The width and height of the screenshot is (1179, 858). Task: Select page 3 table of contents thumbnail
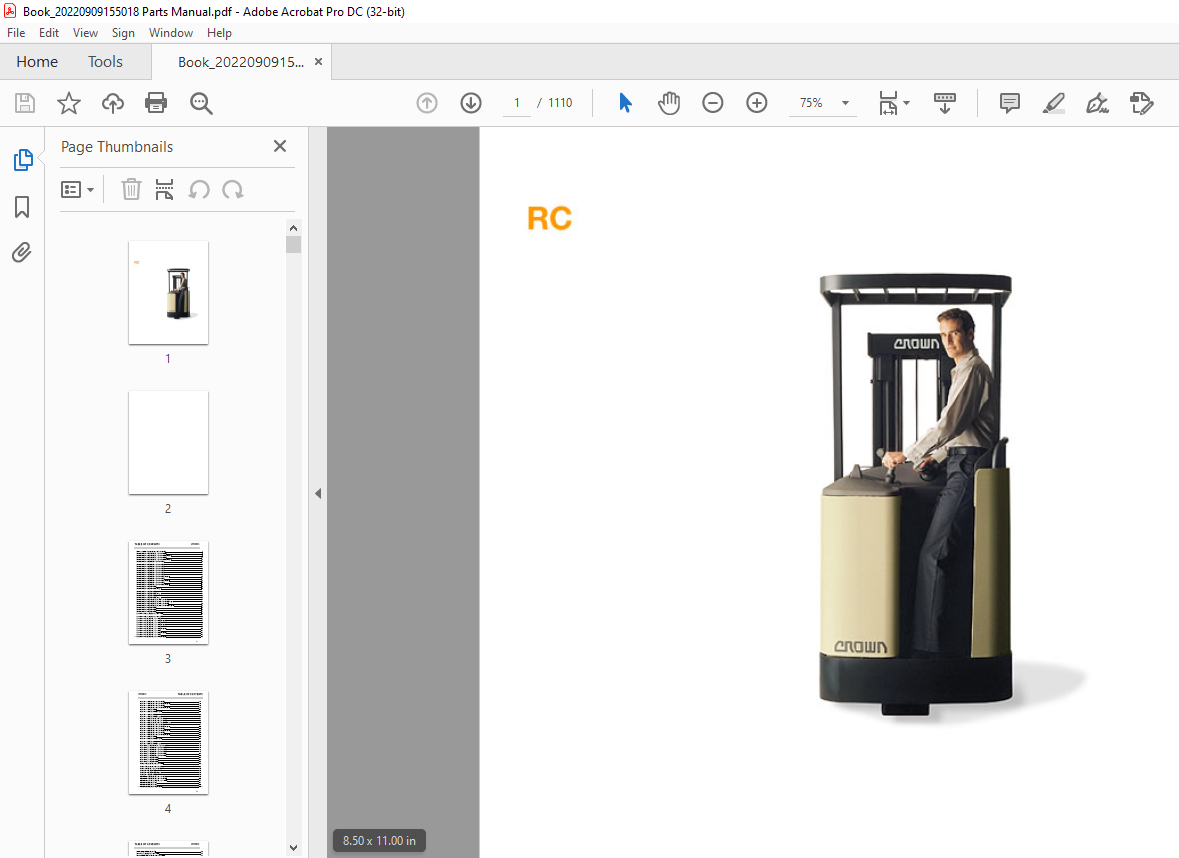168,593
